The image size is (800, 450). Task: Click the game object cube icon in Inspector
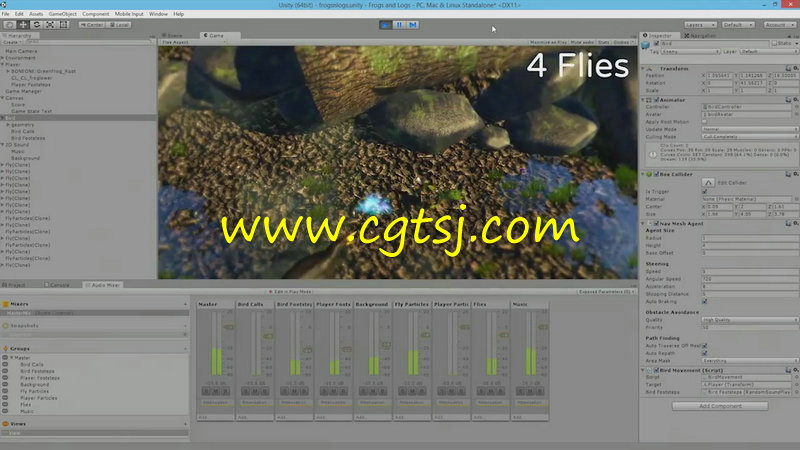646,45
